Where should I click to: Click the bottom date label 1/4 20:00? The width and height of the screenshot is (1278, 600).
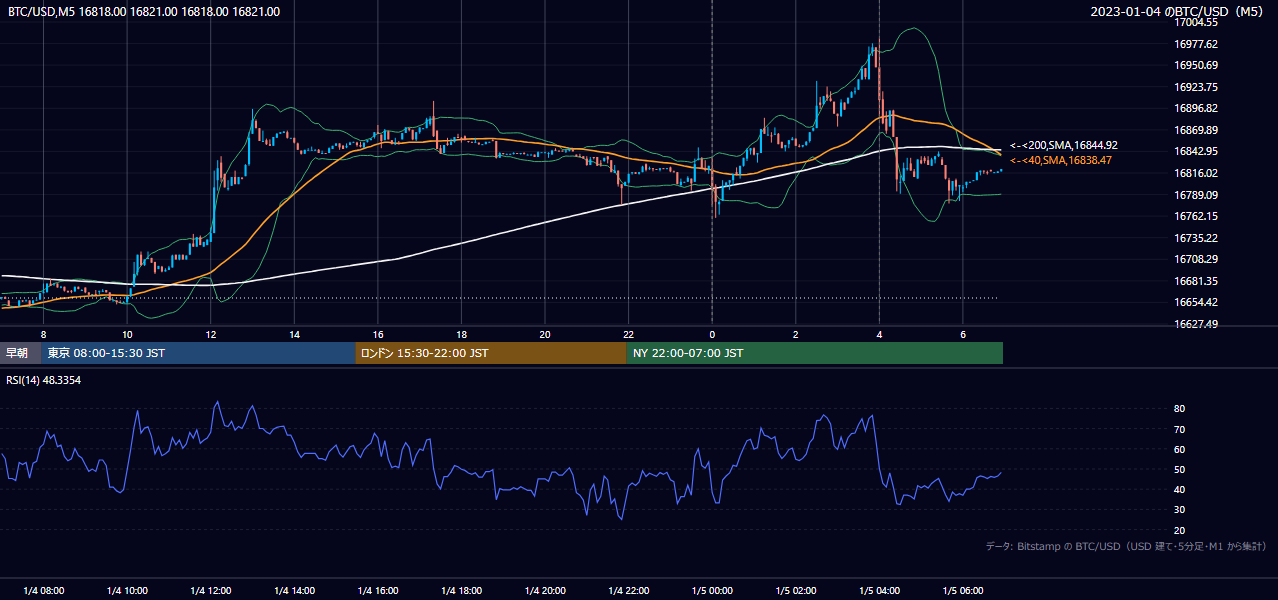point(545,591)
